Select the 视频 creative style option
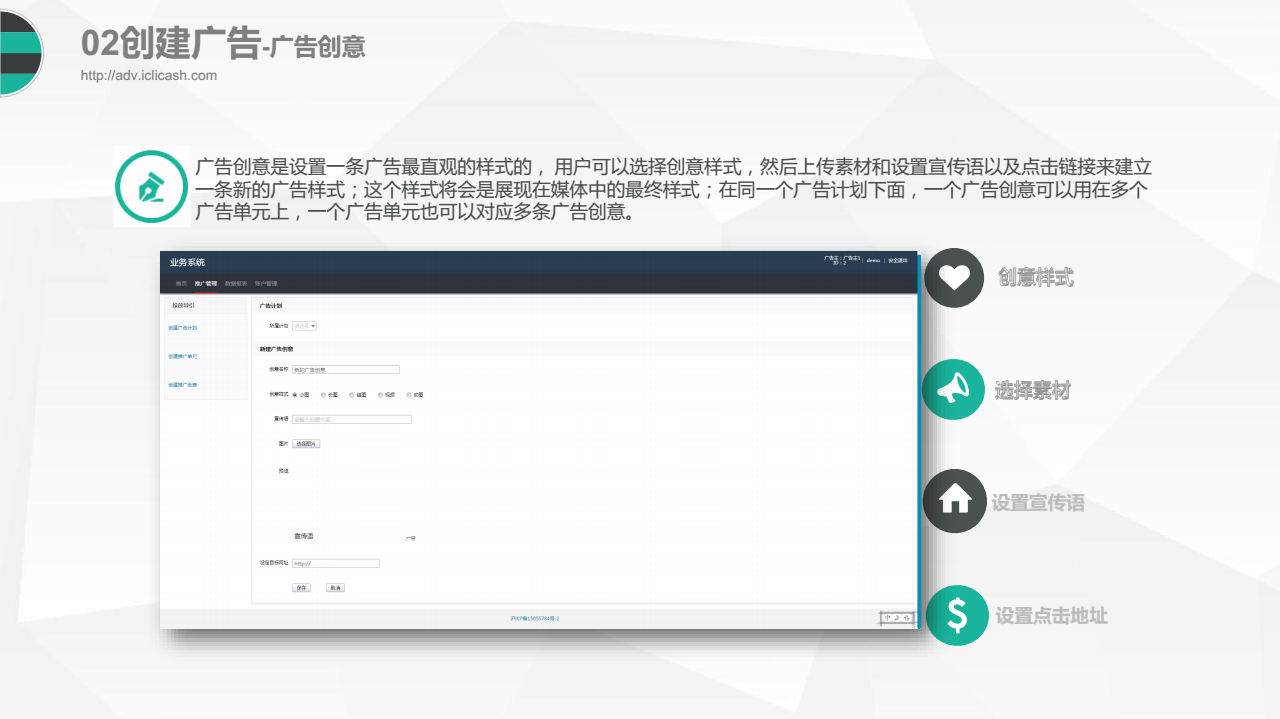Viewport: 1280px width, 719px height. [x=380, y=395]
